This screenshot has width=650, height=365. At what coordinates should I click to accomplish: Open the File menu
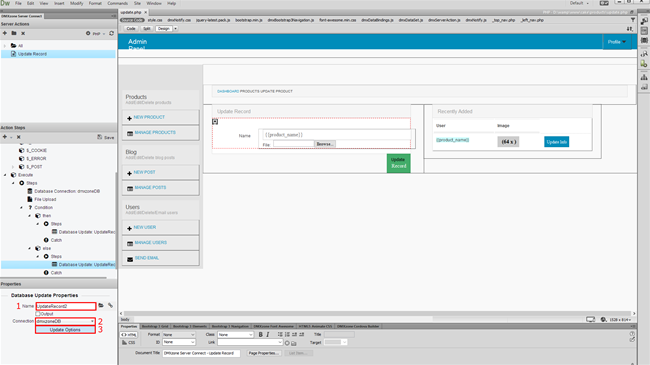click(18, 3)
